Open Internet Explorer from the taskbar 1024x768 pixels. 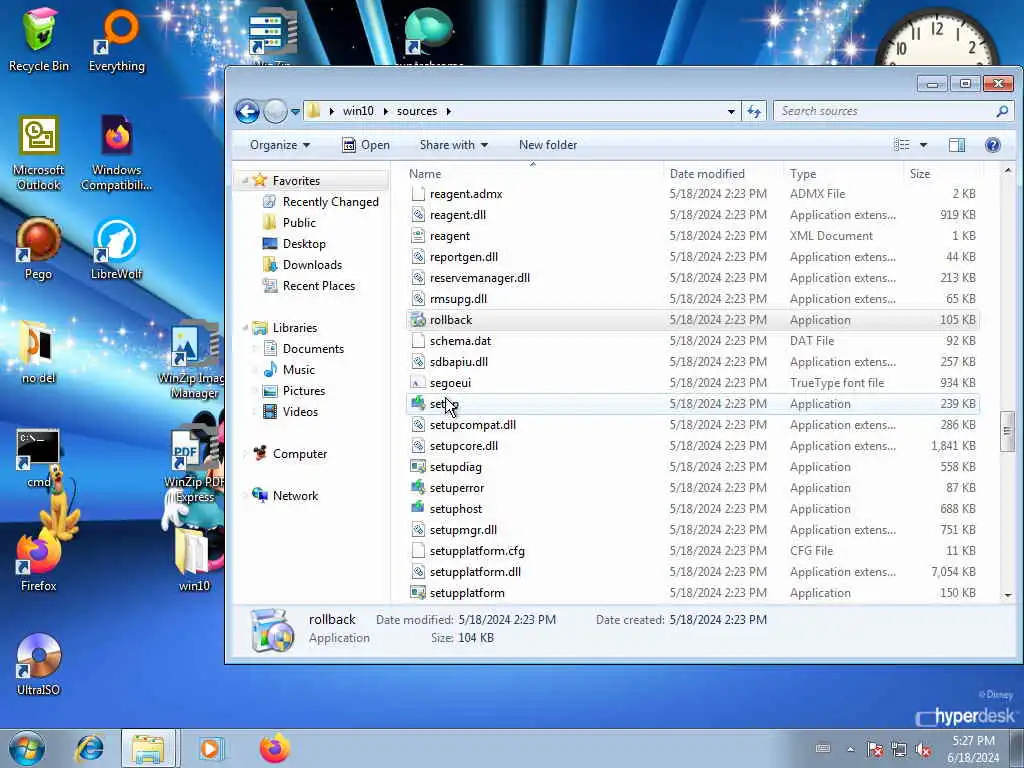89,748
